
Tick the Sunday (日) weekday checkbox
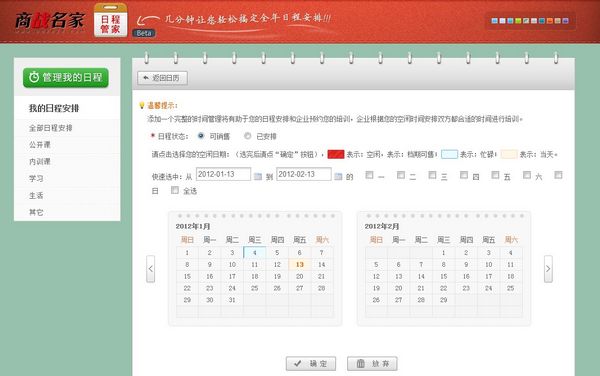(x=558, y=175)
